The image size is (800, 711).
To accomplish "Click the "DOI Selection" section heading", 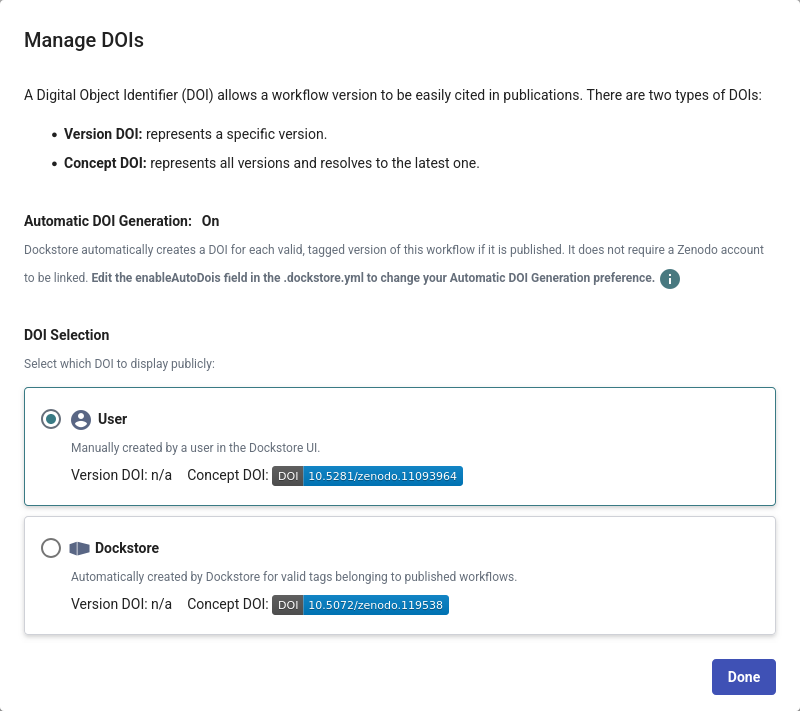I will point(67,335).
